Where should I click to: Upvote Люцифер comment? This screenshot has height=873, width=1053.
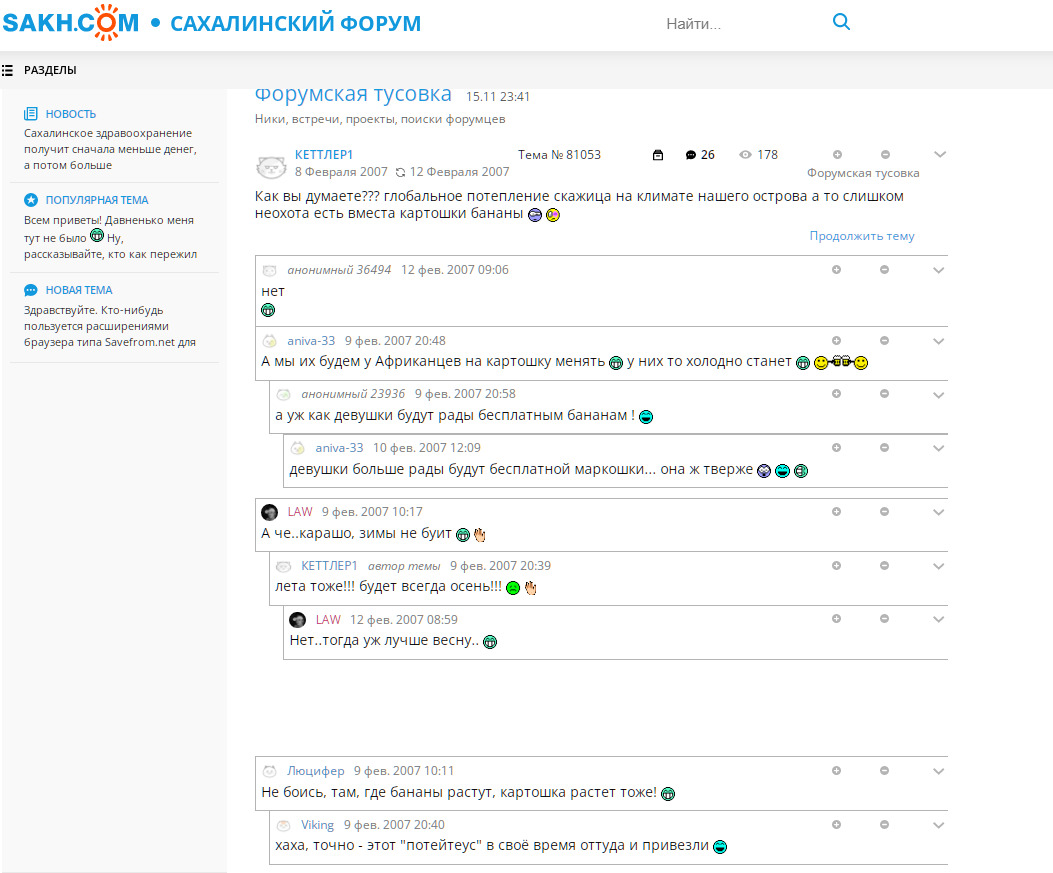pyautogui.click(x=836, y=770)
